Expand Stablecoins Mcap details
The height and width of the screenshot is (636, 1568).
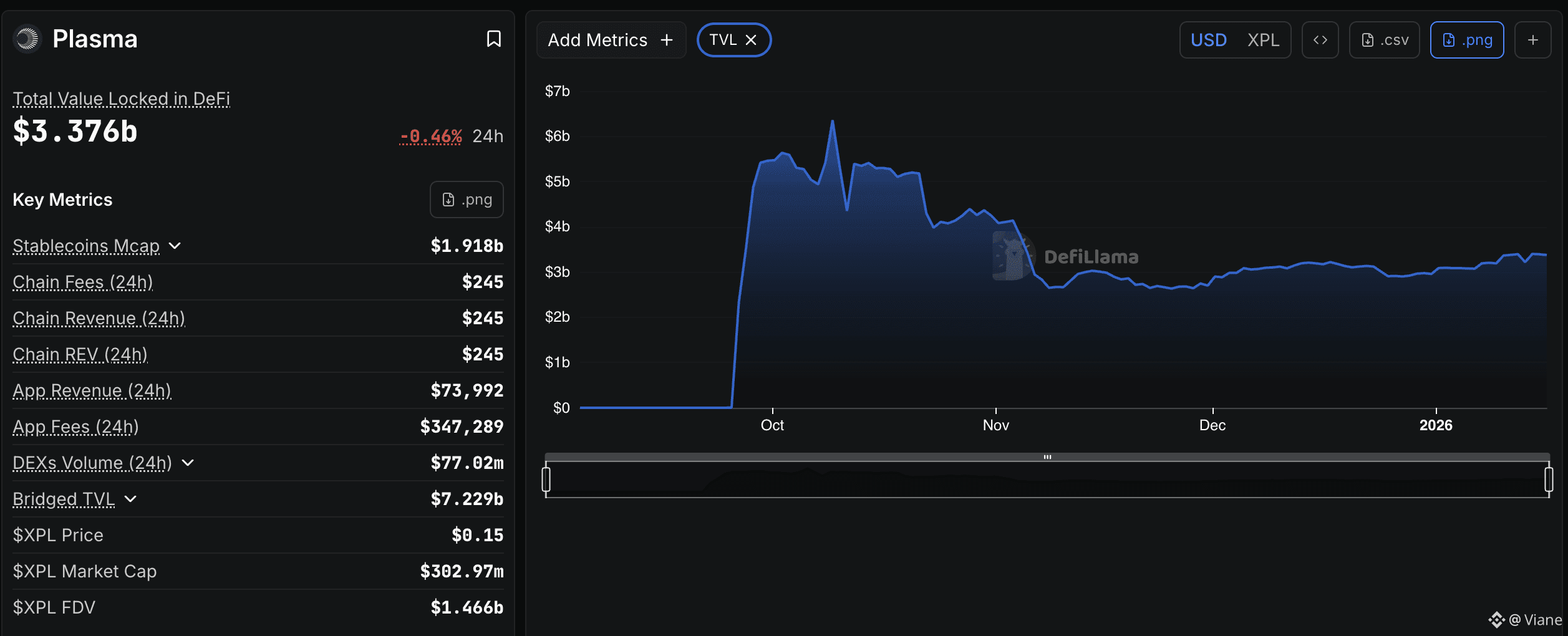[175, 246]
